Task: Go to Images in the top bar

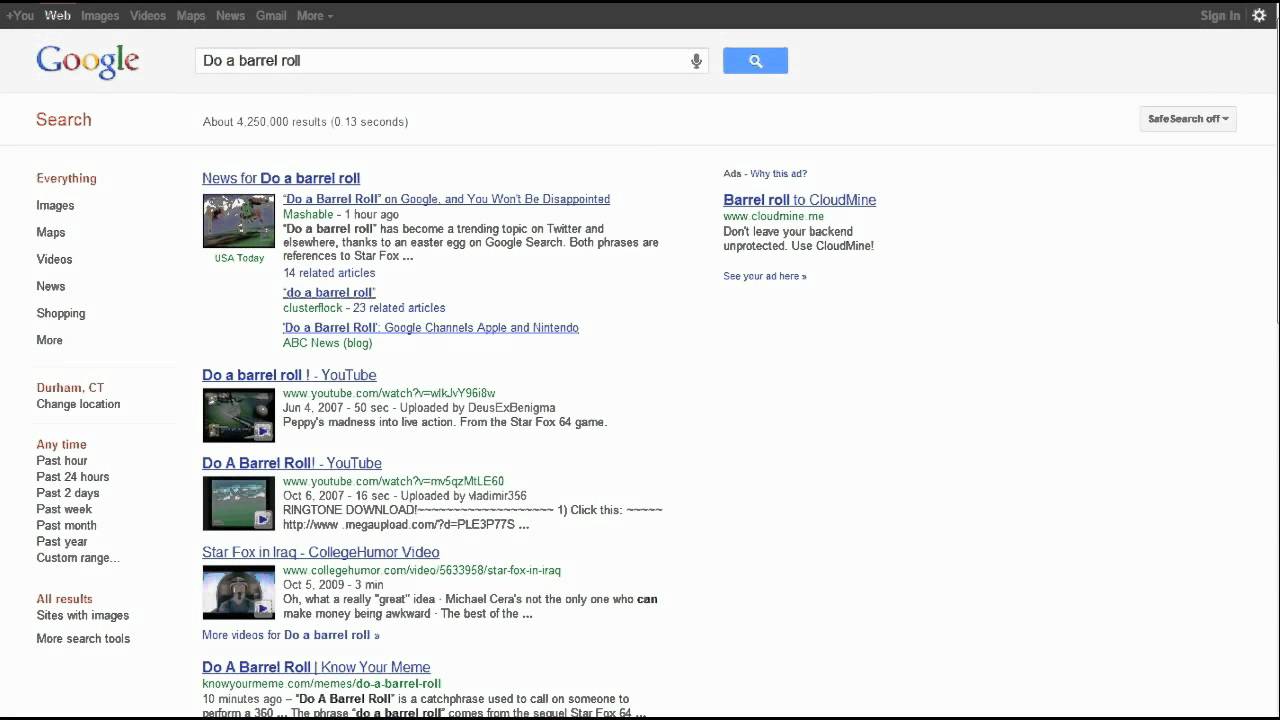Action: pos(100,15)
